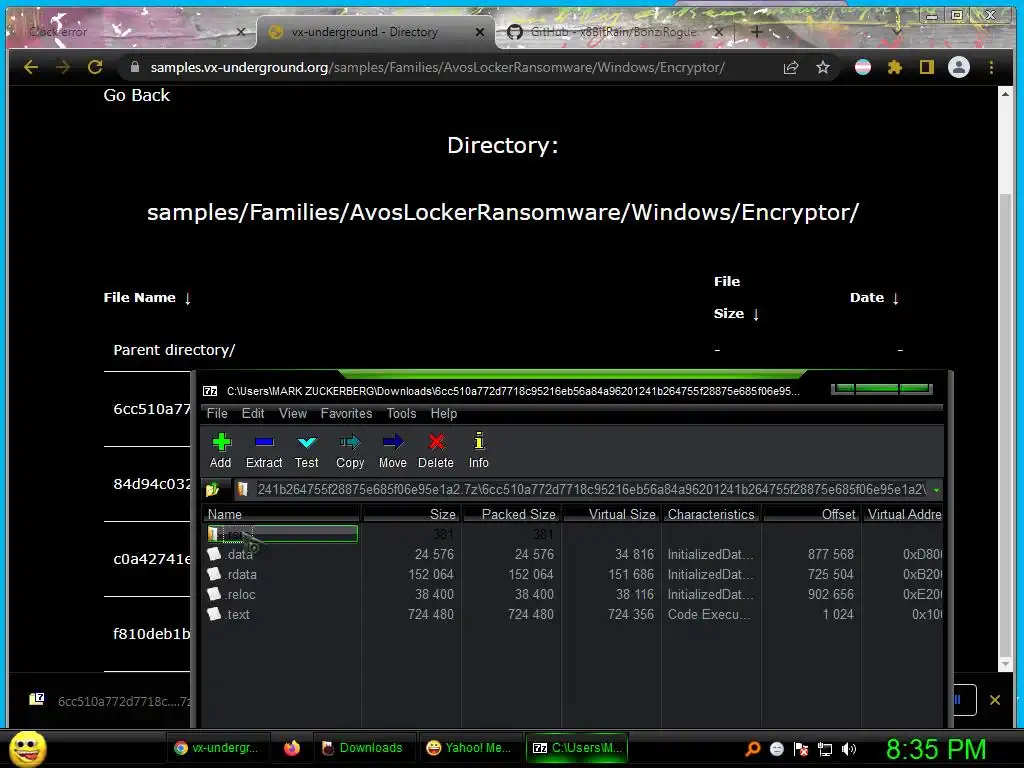The image size is (1024, 768).
Task: Open the Edit menu in 7-Zip
Action: tap(253, 413)
